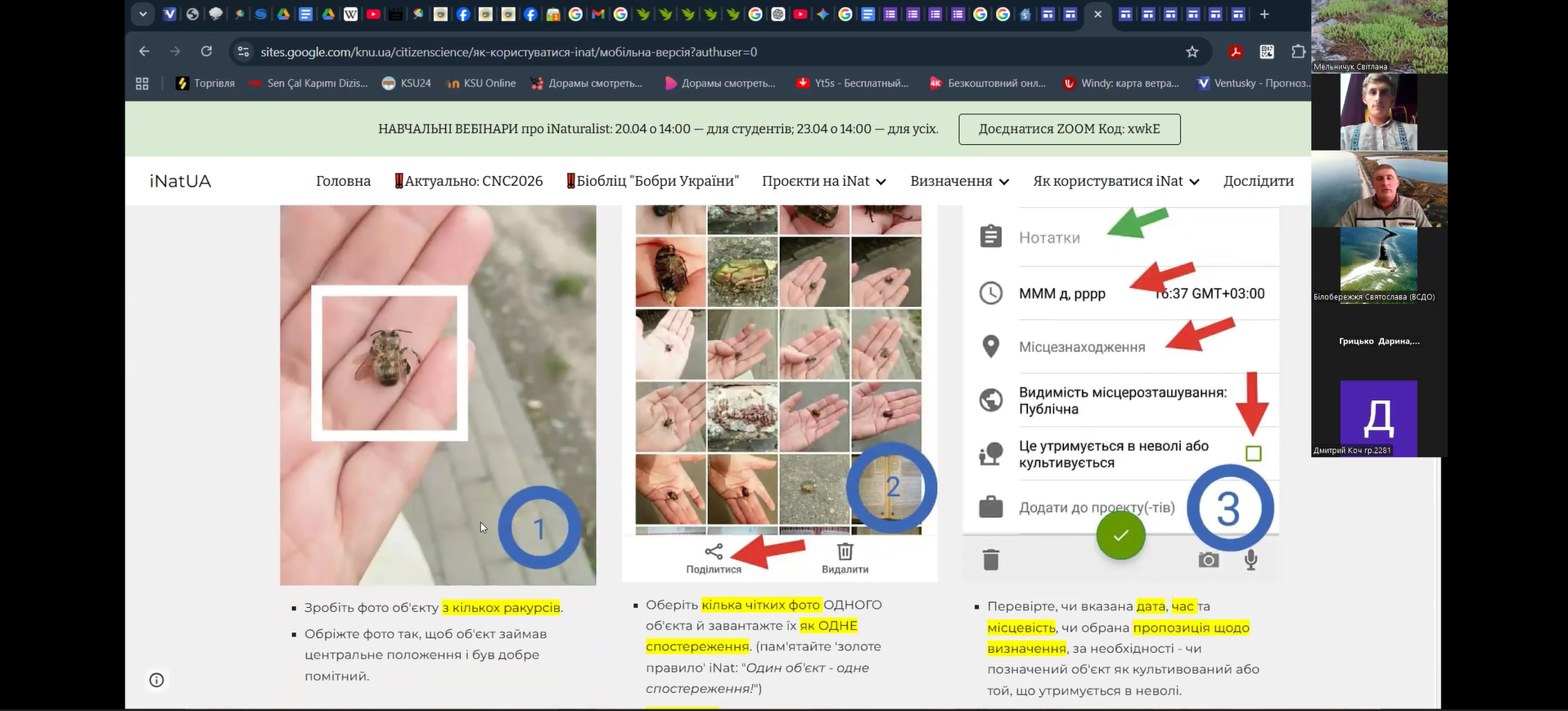Open the tab search dropdown arrow
The image size is (1568, 711).
(x=142, y=14)
